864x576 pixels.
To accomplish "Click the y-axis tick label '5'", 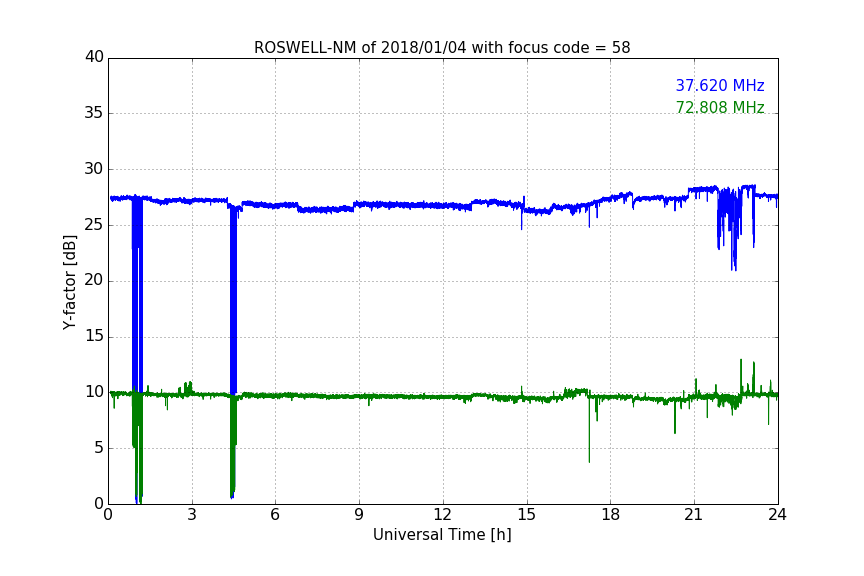I will click(x=99, y=448).
